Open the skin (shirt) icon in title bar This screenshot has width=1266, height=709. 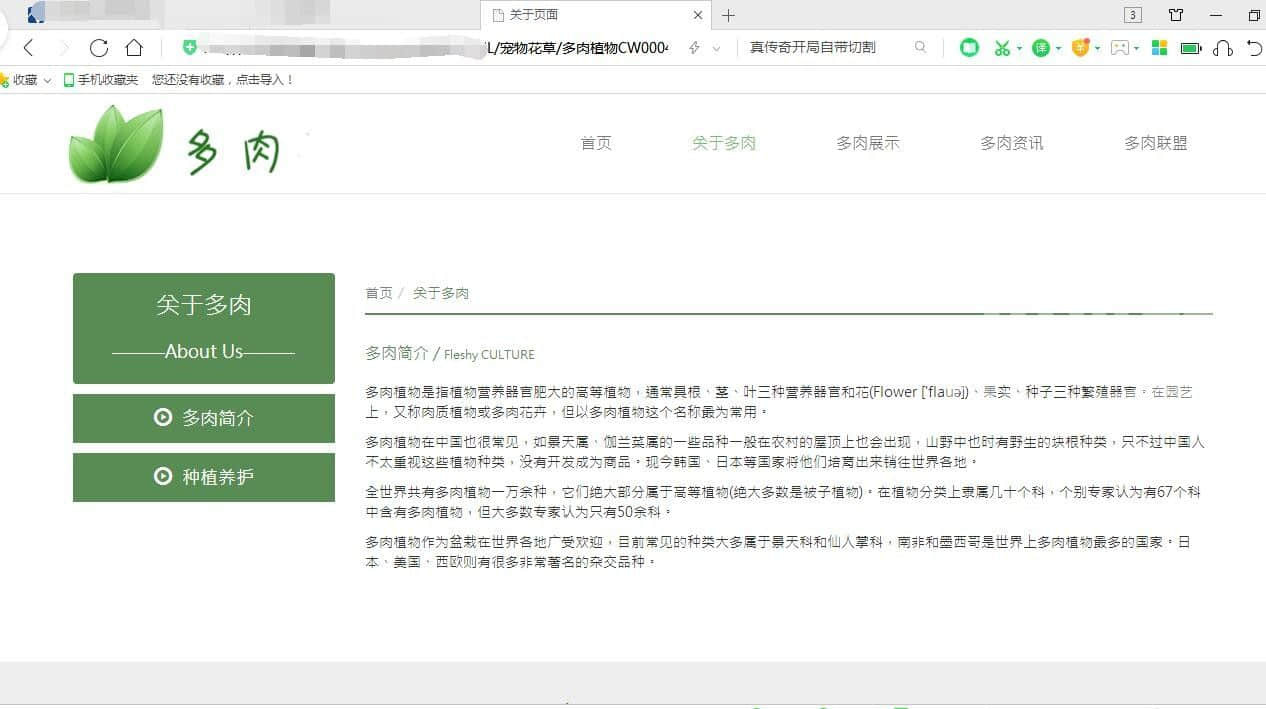[x=1176, y=15]
